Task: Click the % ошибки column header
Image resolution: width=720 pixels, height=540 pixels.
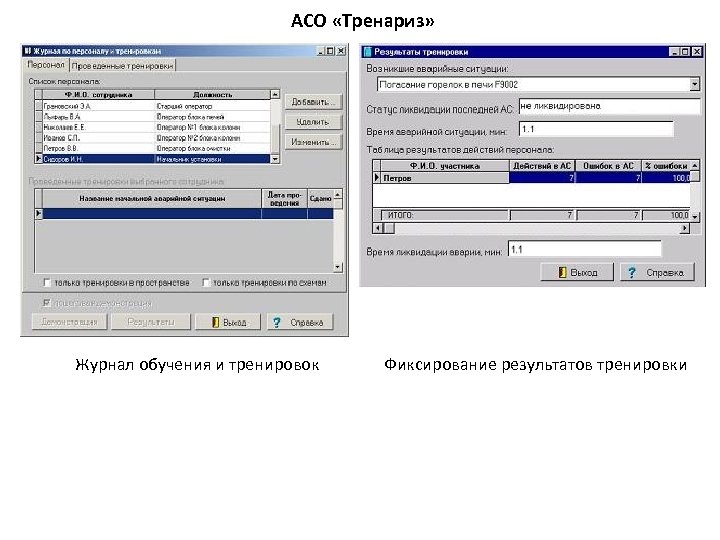Action: point(666,166)
